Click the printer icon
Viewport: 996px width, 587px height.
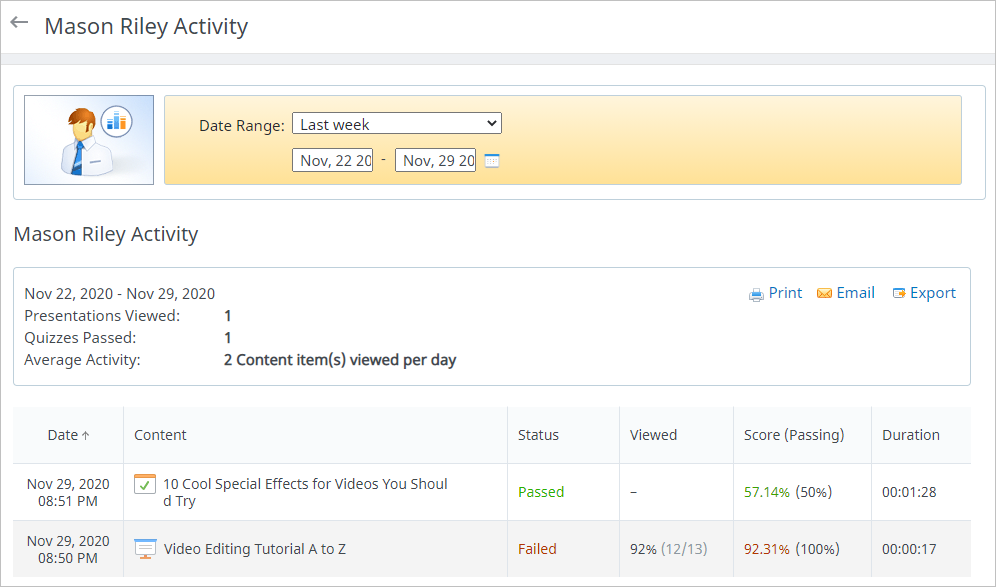(x=756, y=294)
